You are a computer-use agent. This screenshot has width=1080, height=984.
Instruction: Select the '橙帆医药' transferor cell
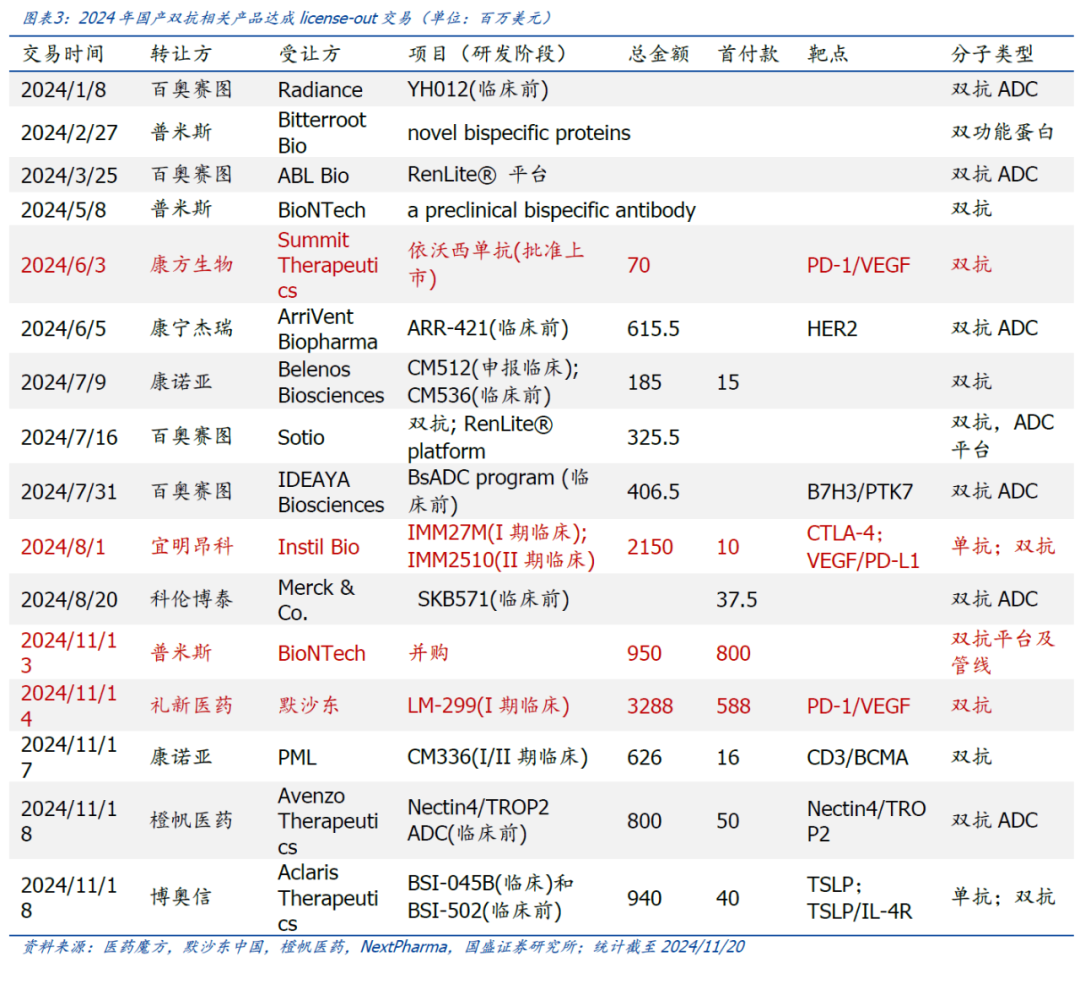tap(191, 820)
